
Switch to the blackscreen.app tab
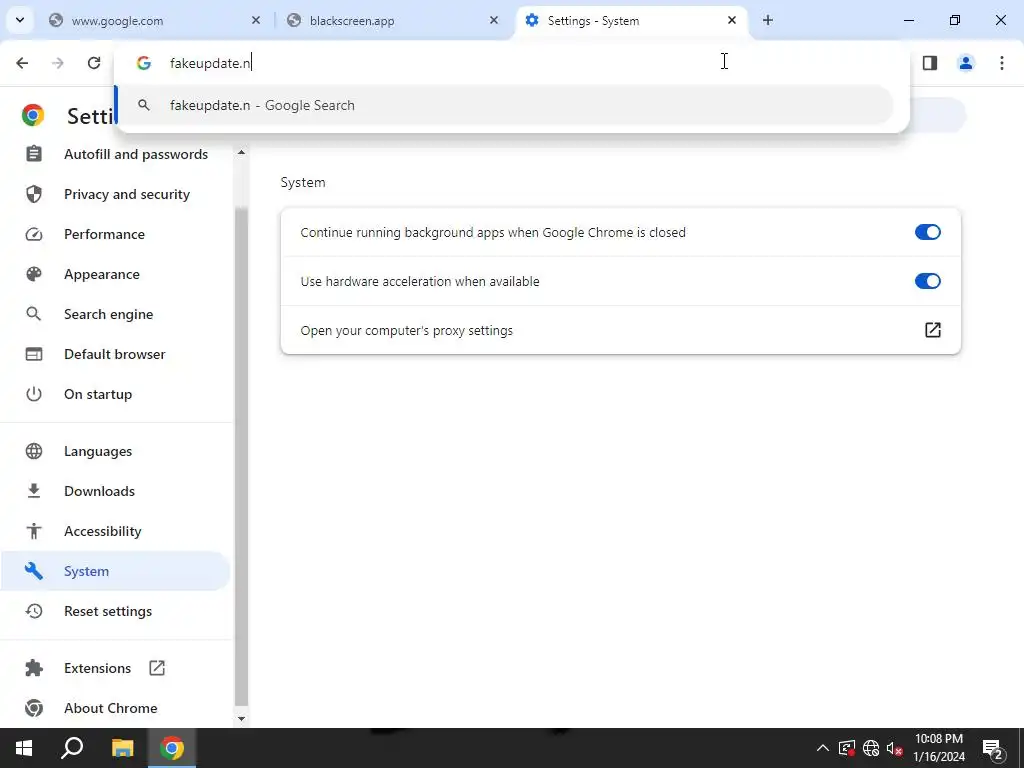click(x=392, y=20)
